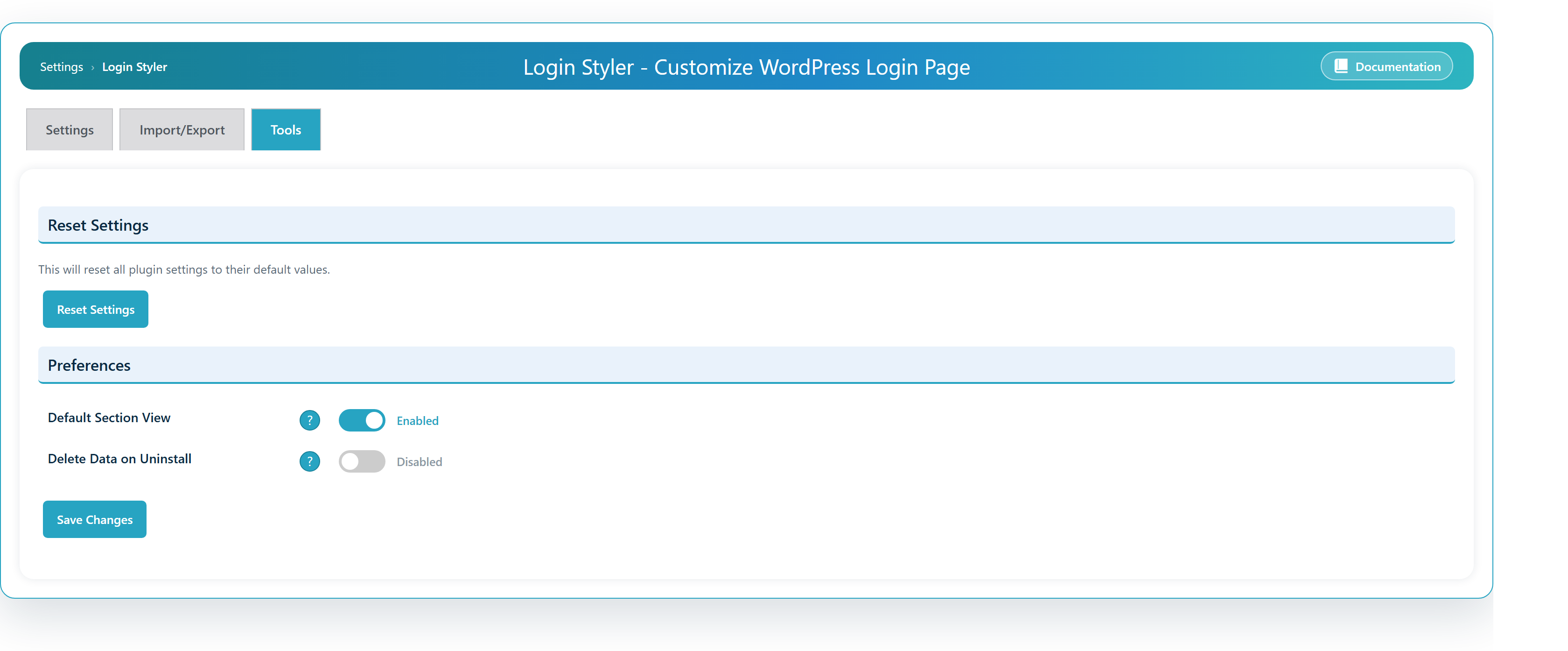The height and width of the screenshot is (651, 1568).
Task: Click the Enabled status label
Action: click(418, 421)
